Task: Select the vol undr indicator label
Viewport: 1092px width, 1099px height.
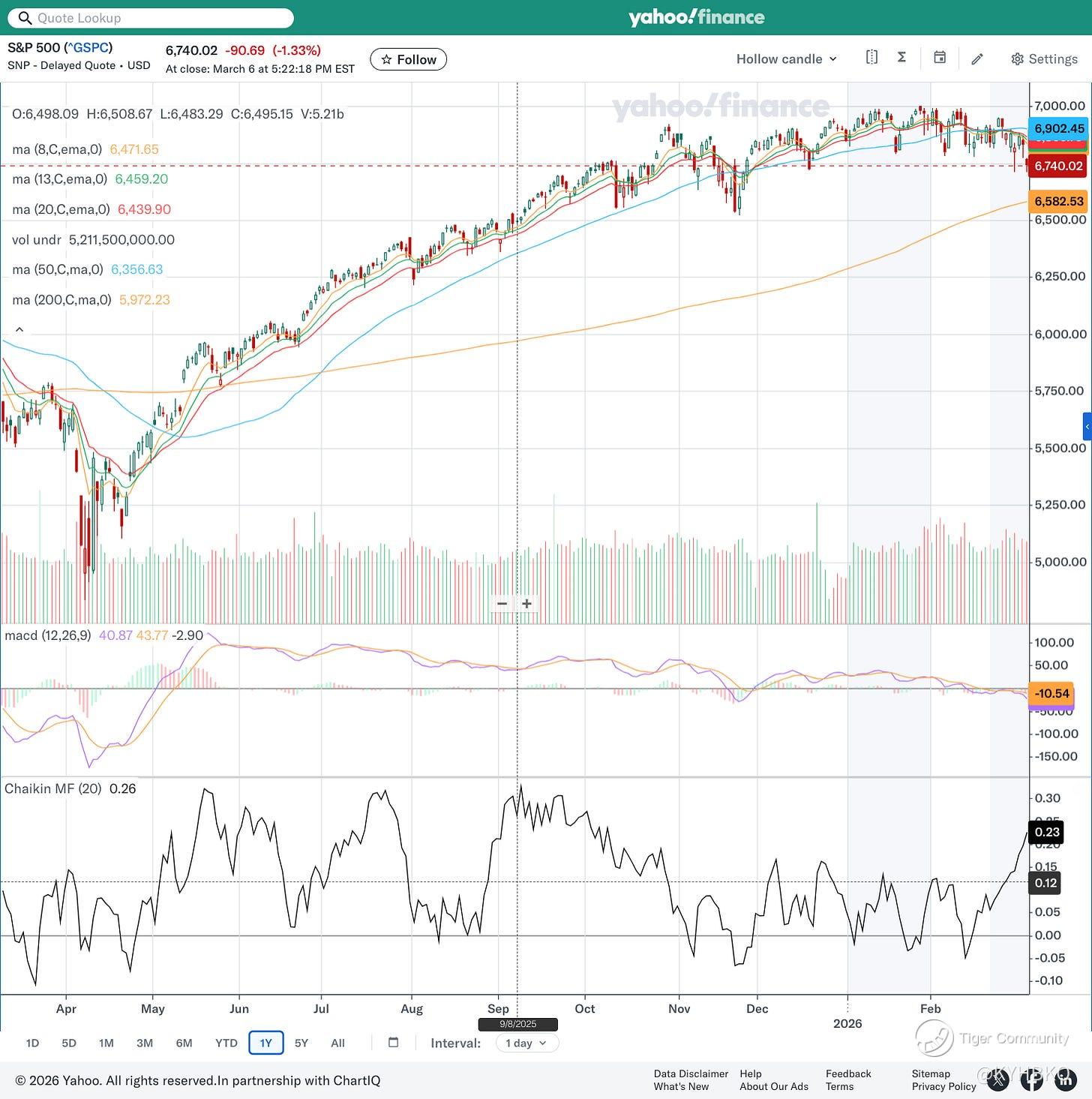Action: tap(37, 240)
